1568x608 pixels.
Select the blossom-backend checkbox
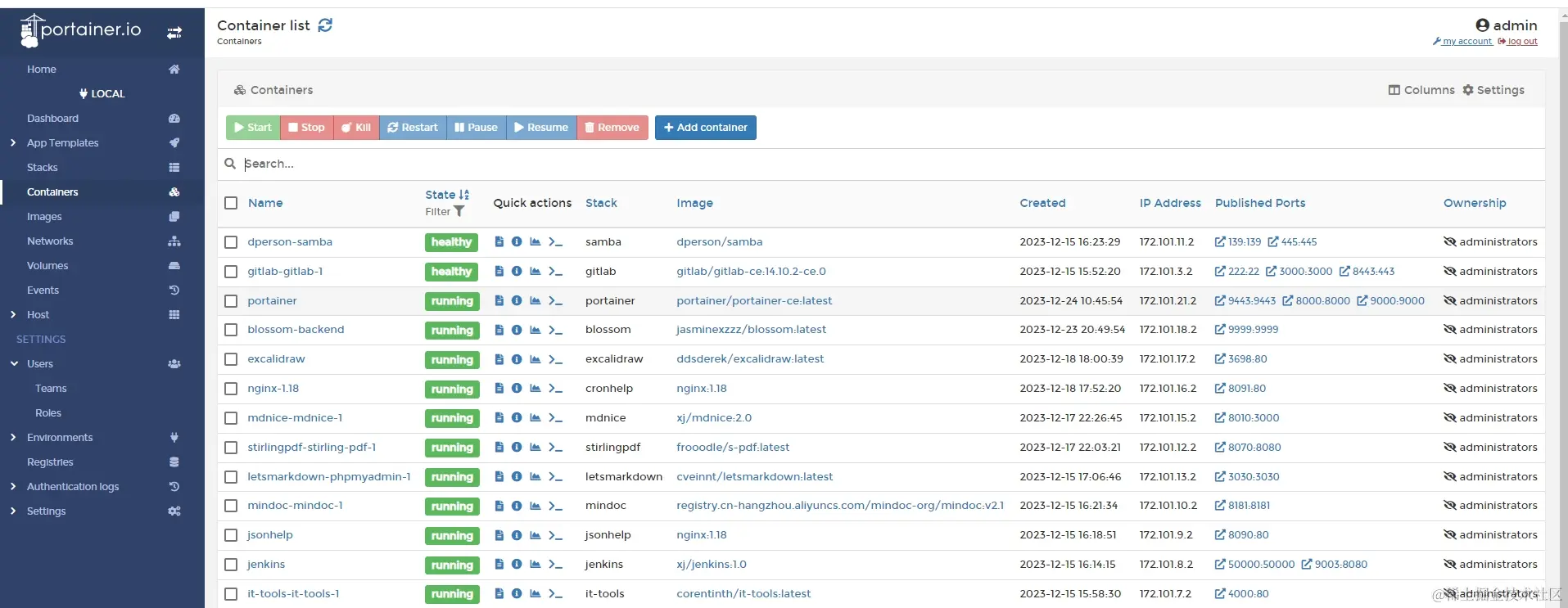tap(231, 330)
